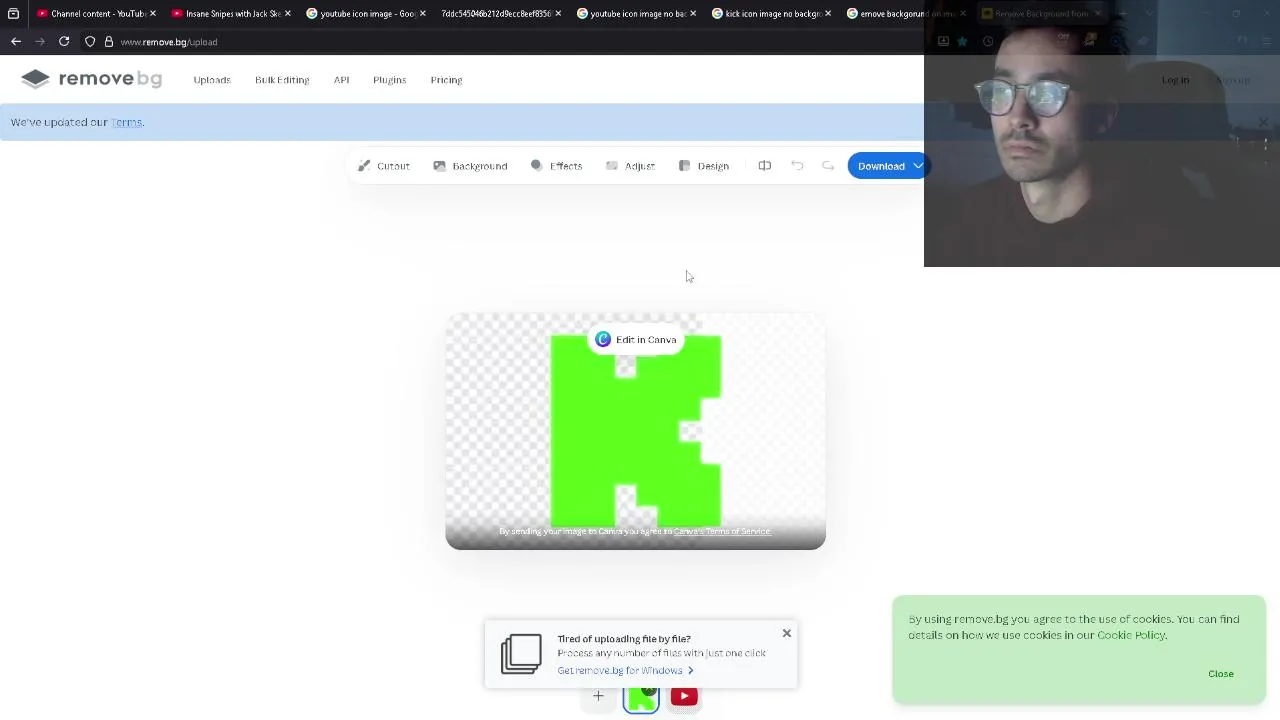Image resolution: width=1280 pixels, height=720 pixels.
Task: Open the Bulk Editing menu item
Action: (282, 80)
